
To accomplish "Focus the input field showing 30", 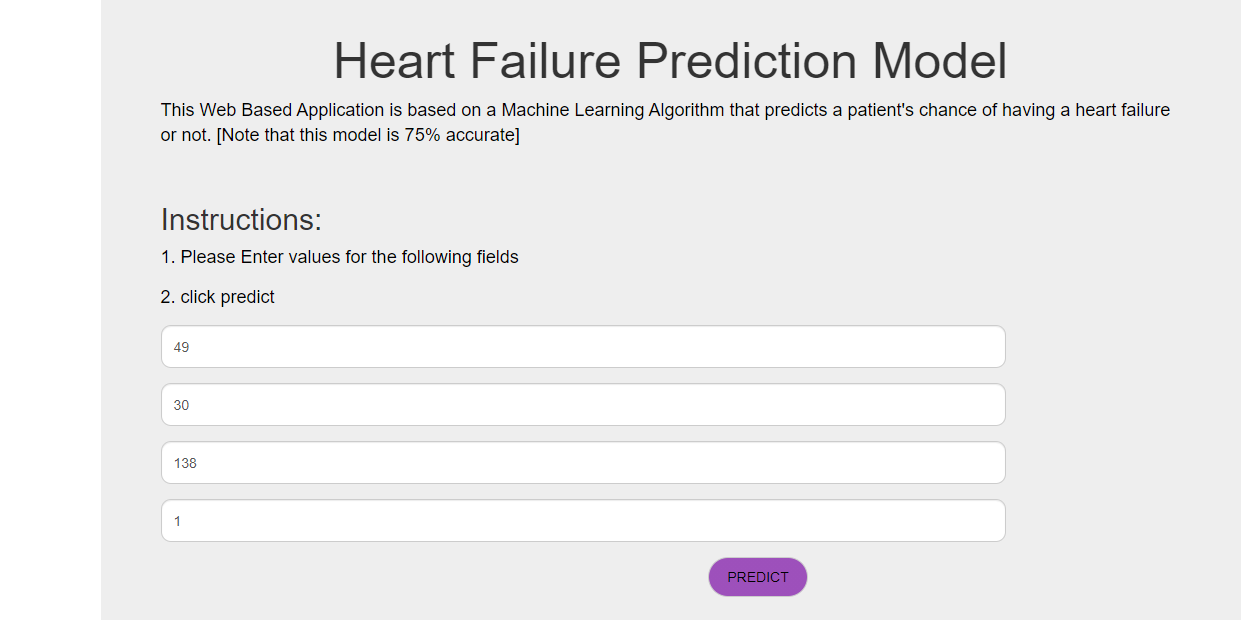I will coord(583,405).
